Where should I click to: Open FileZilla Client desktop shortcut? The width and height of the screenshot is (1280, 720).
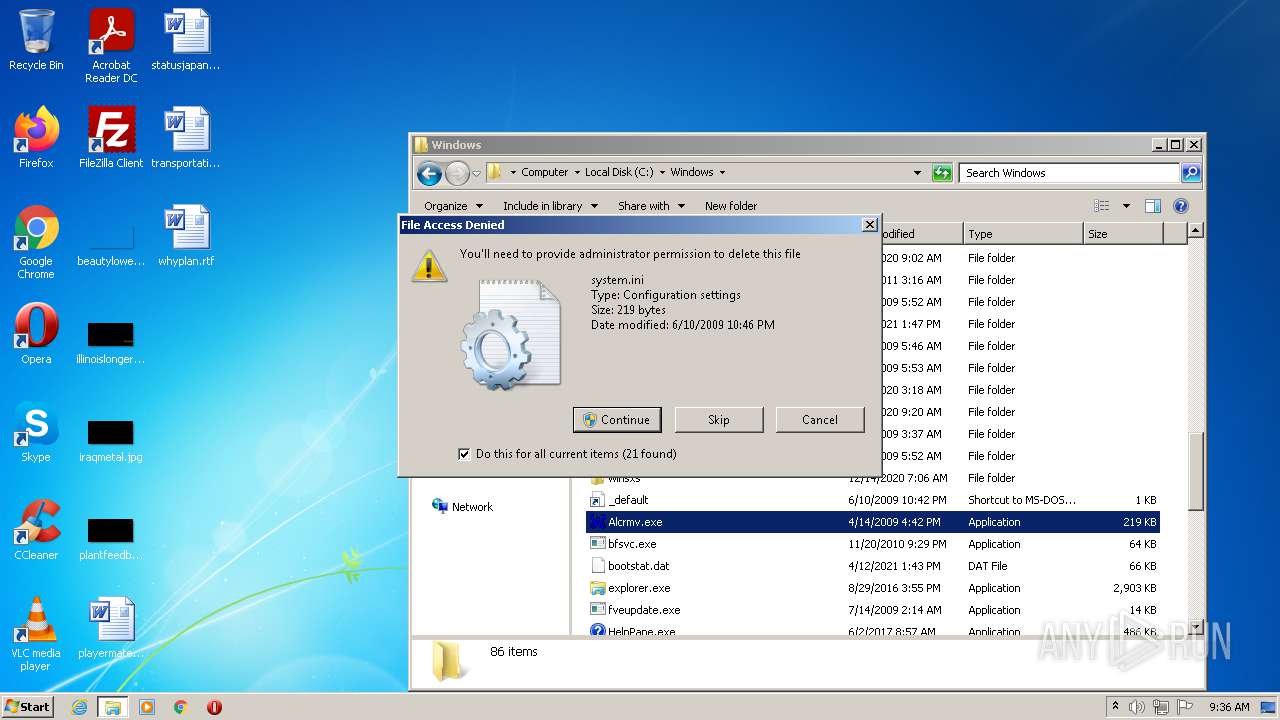tap(111, 137)
